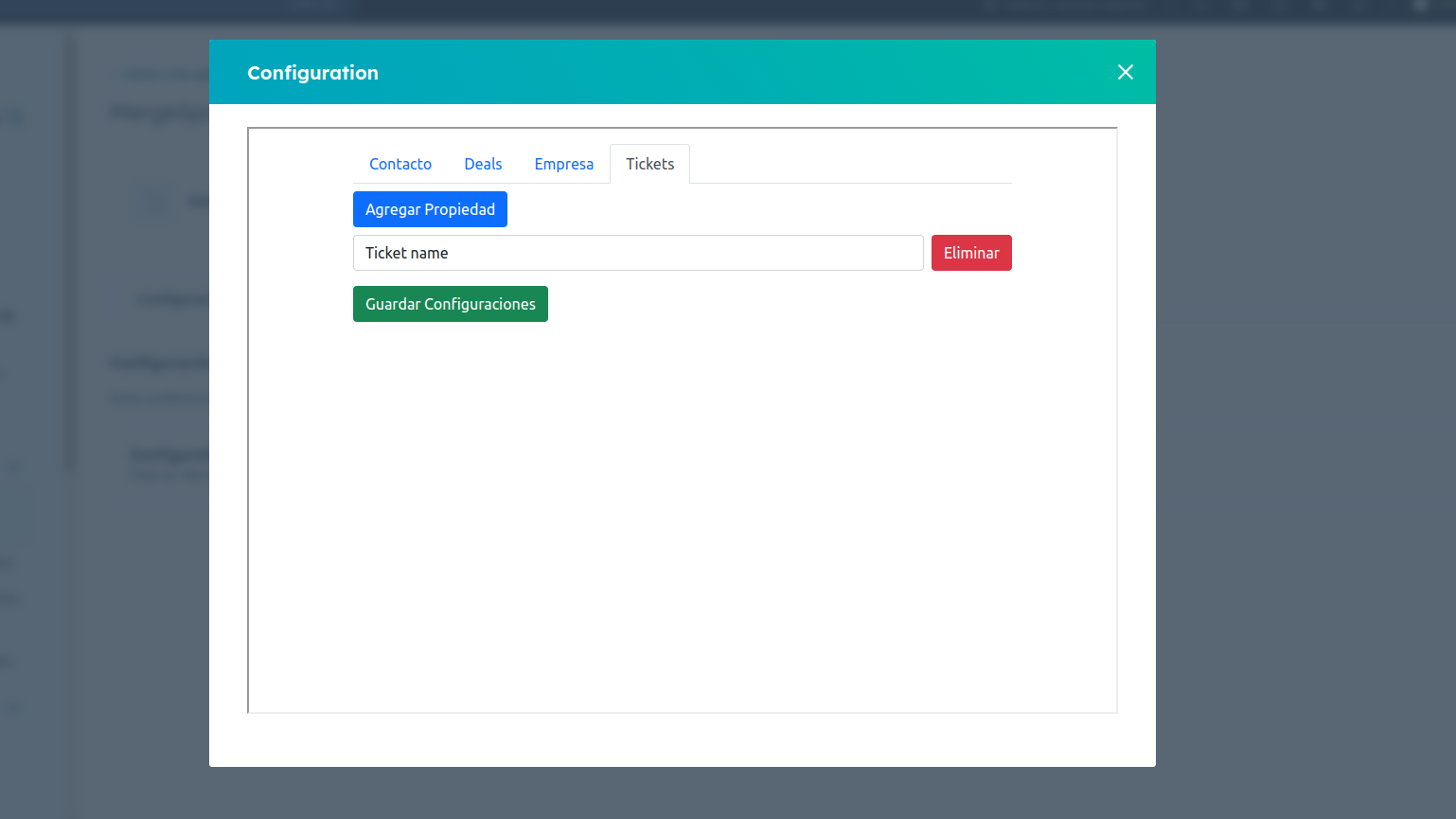1456x819 pixels.
Task: Go to deal properties under Deals
Action: 483,164
